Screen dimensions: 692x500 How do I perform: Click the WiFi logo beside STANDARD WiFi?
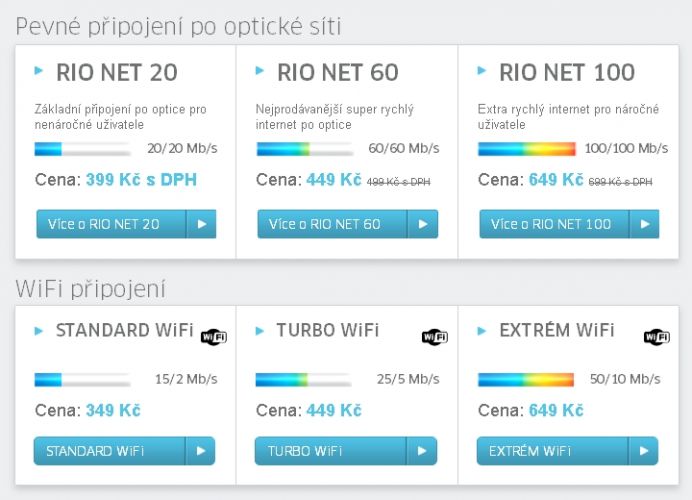coord(214,337)
